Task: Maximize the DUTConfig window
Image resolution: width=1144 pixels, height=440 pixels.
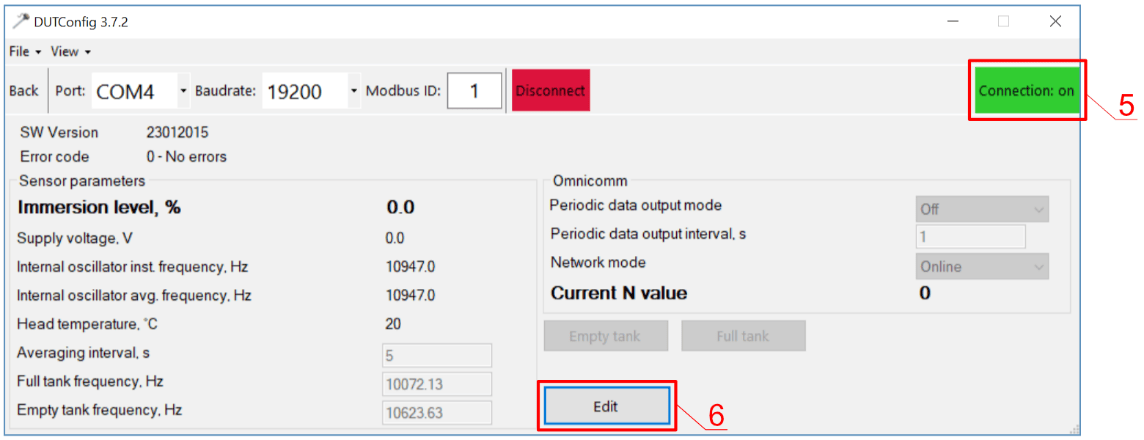Action: click(1003, 21)
